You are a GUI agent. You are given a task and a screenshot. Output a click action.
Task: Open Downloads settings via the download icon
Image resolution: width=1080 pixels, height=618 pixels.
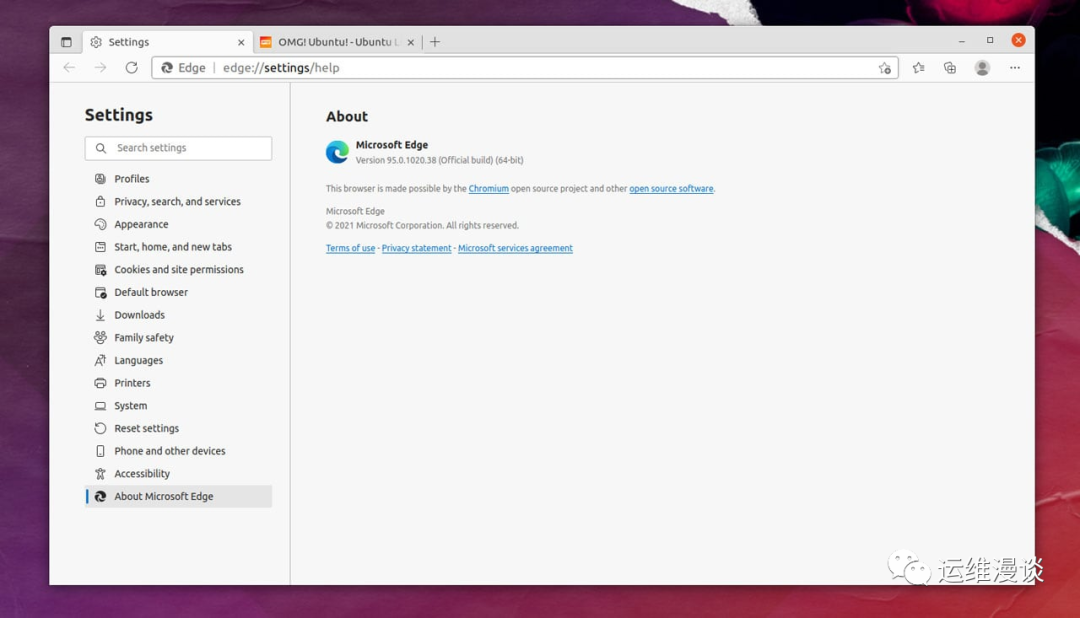click(x=101, y=314)
